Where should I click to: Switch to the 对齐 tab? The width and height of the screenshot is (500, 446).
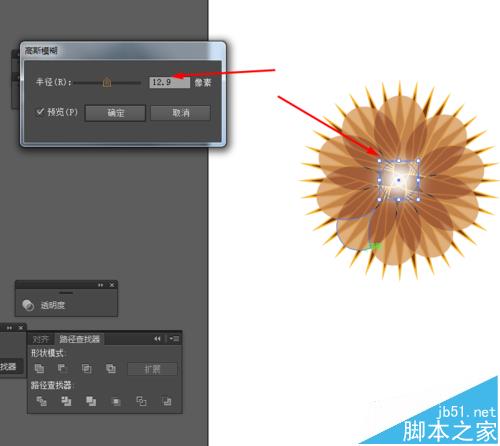click(x=41, y=339)
